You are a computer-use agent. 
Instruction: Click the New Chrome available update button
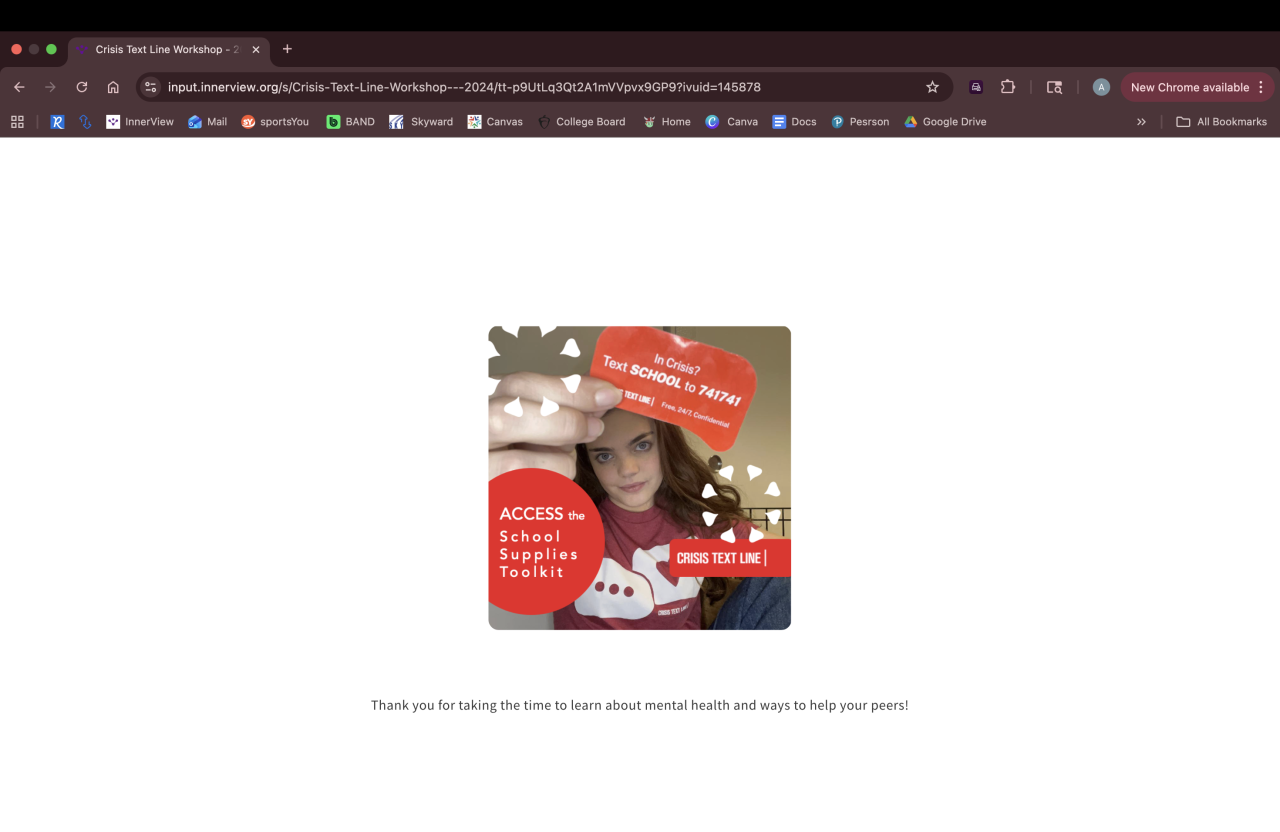[x=1197, y=87]
